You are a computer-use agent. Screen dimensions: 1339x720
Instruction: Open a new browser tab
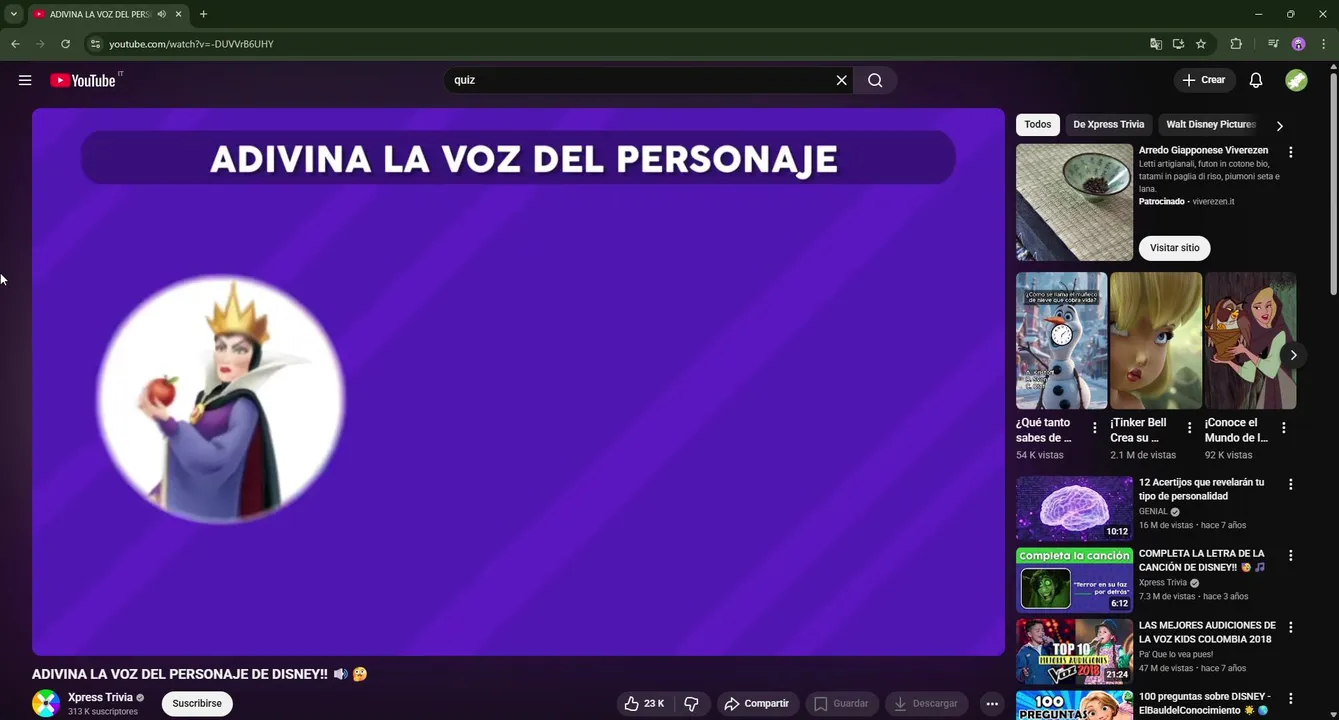point(203,14)
